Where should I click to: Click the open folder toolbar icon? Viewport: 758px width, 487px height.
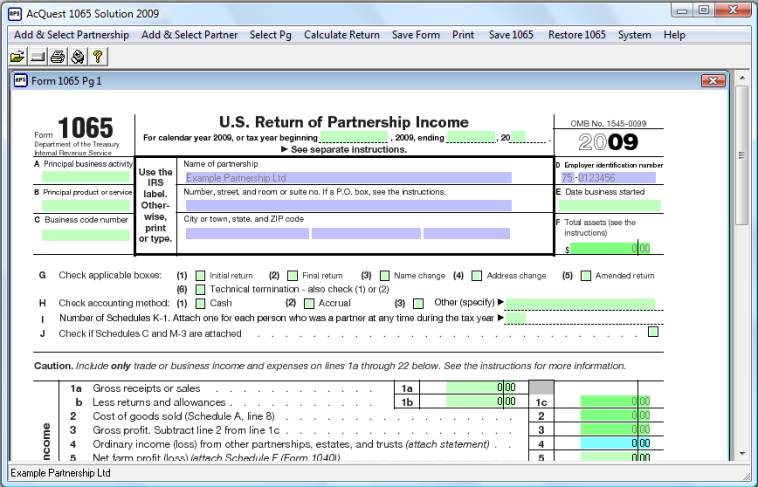coord(17,57)
